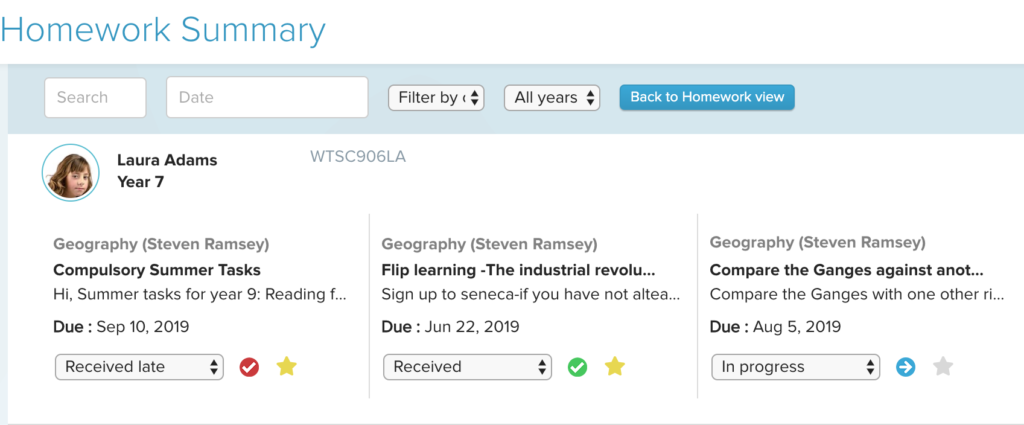Expand the All years dropdown
The height and width of the screenshot is (425, 1024).
(552, 98)
